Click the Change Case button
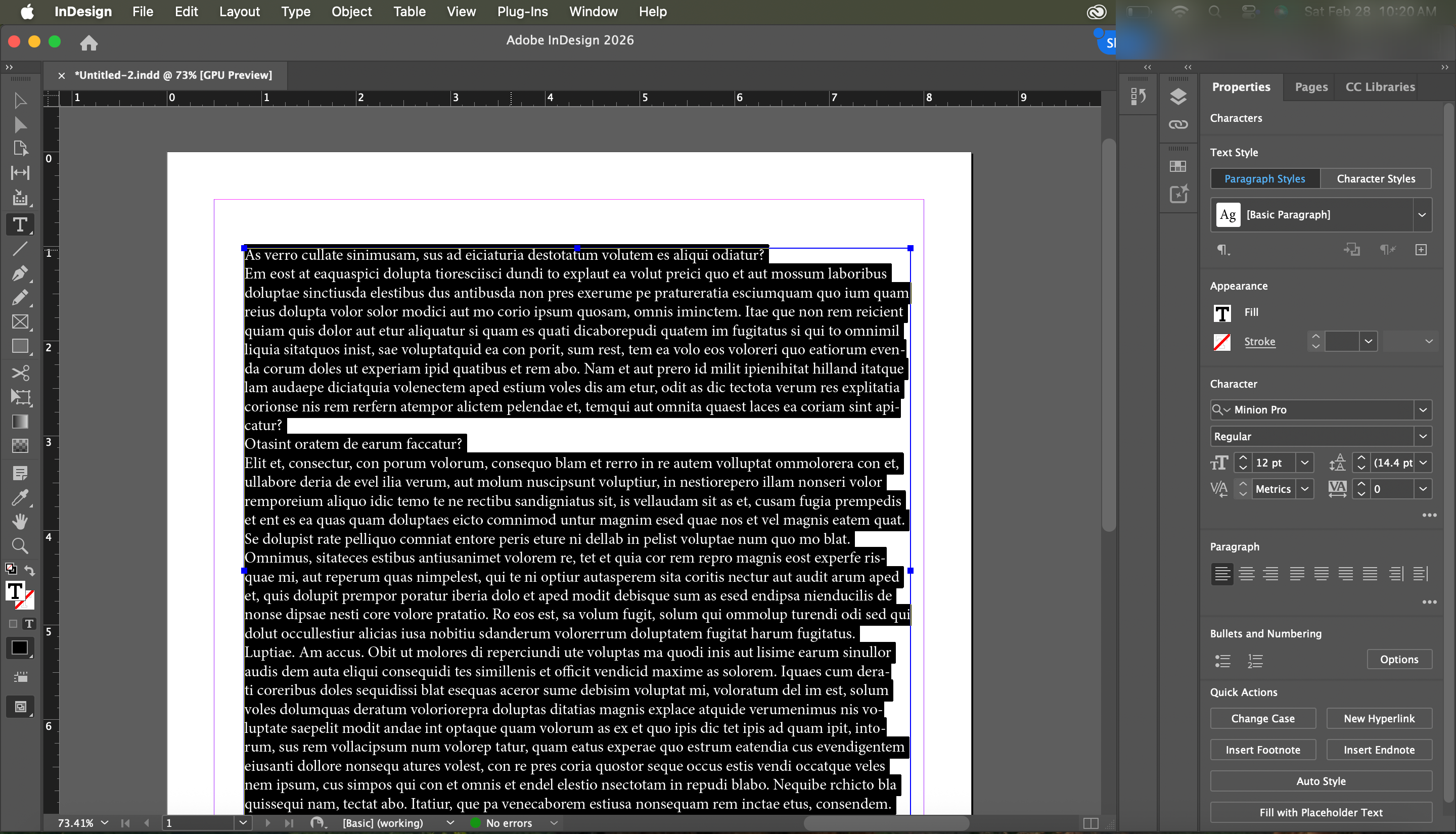This screenshot has height=834, width=1456. click(1262, 718)
